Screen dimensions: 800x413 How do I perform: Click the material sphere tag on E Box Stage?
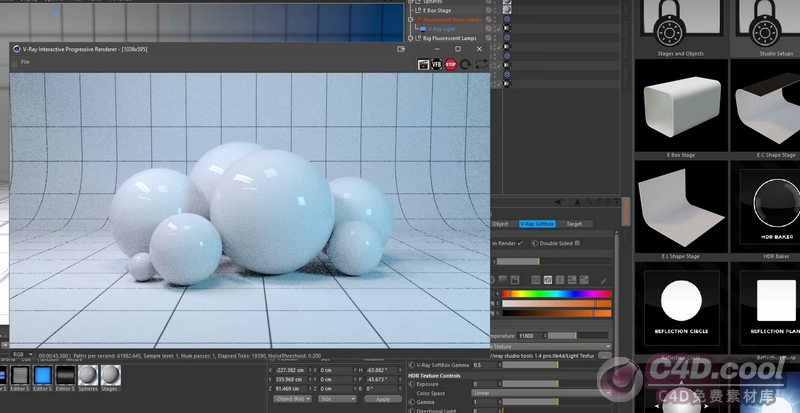click(507, 10)
